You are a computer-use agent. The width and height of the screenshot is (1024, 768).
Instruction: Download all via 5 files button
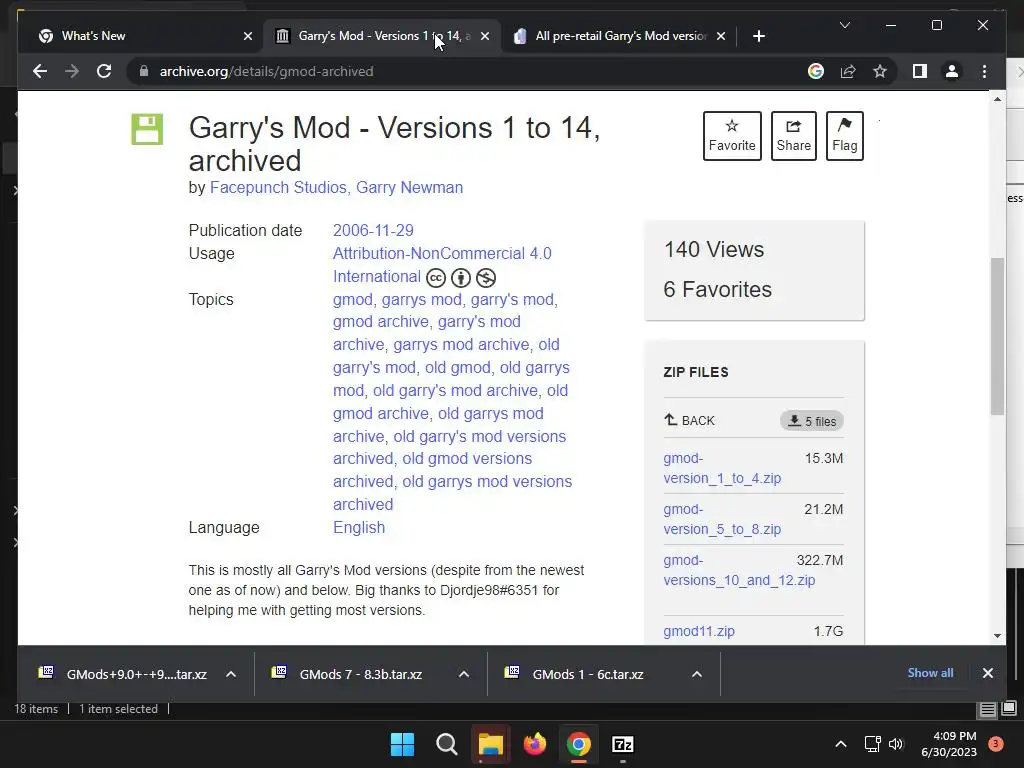click(x=812, y=421)
